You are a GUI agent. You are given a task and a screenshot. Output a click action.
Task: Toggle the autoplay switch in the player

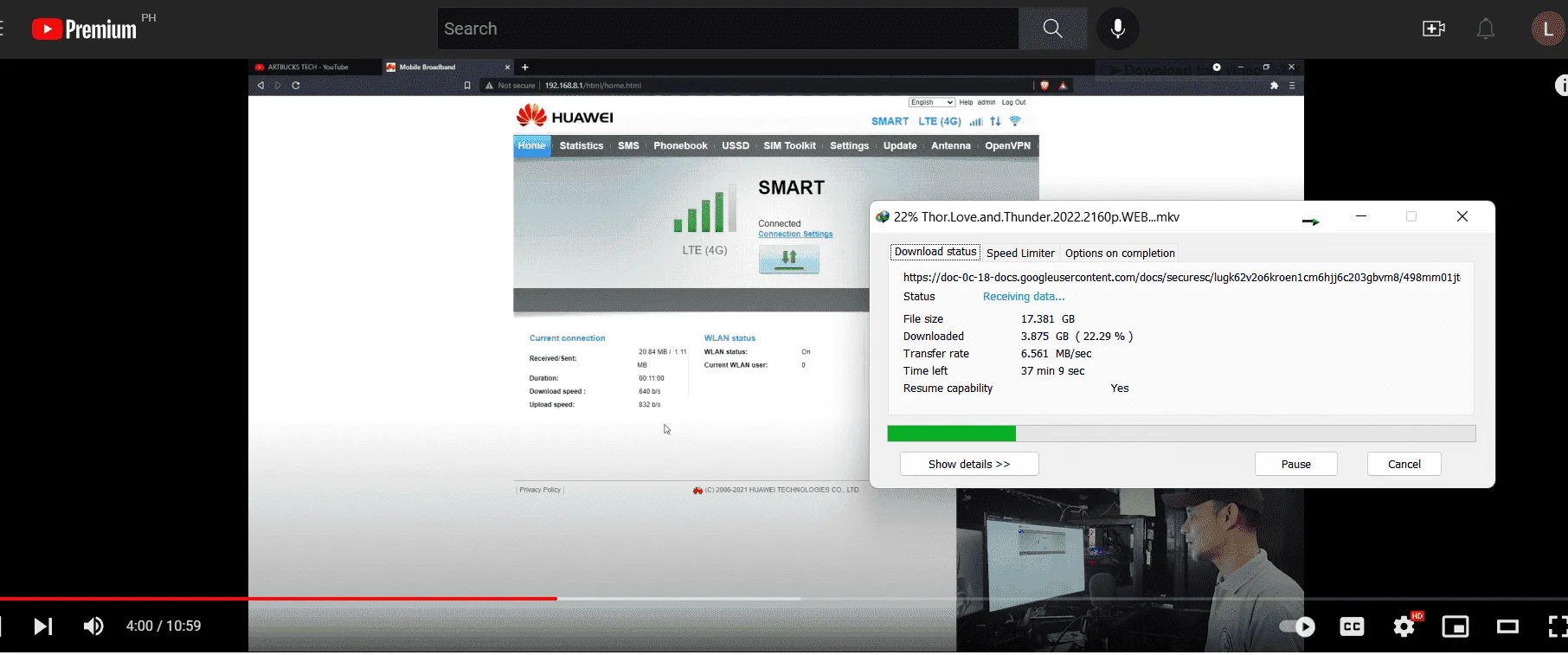[x=1297, y=626]
